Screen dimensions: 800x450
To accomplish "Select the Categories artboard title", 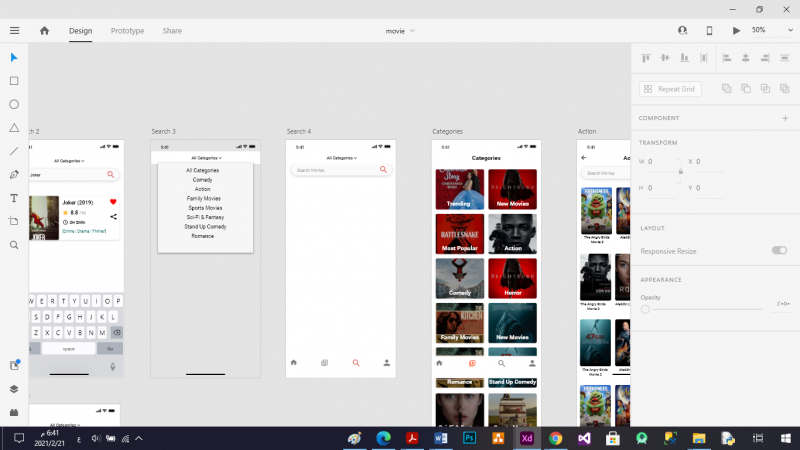I will coord(447,131).
